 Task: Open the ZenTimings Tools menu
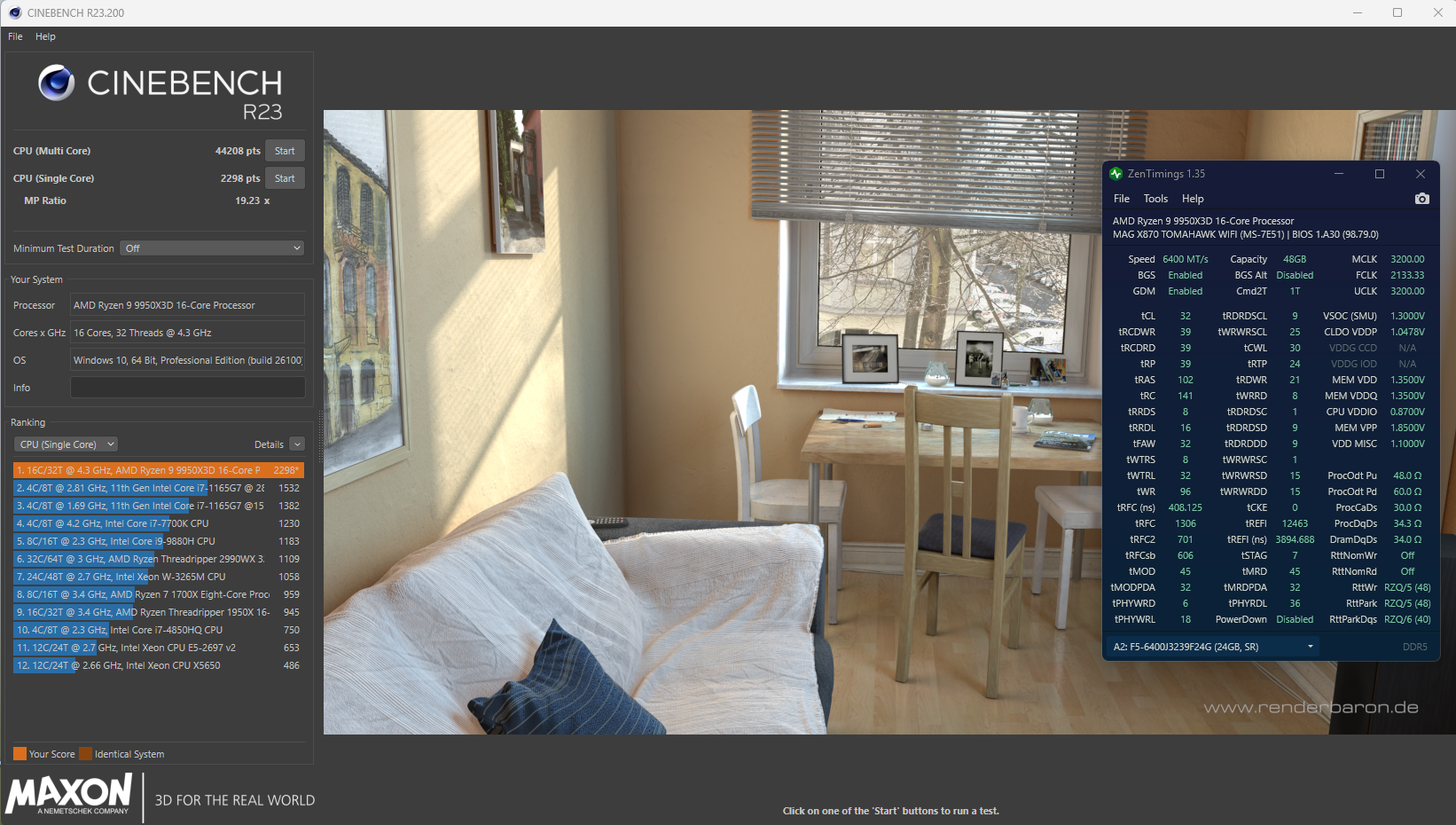pyautogui.click(x=1155, y=199)
